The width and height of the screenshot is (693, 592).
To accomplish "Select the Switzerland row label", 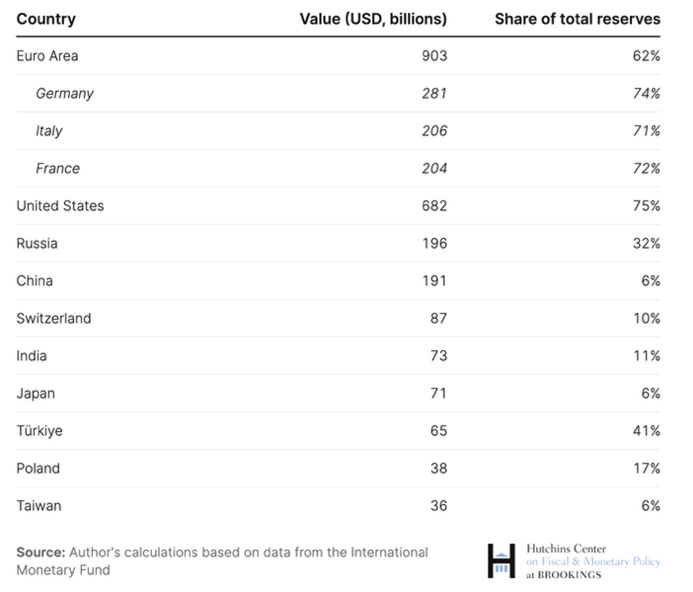I will pos(54,318).
